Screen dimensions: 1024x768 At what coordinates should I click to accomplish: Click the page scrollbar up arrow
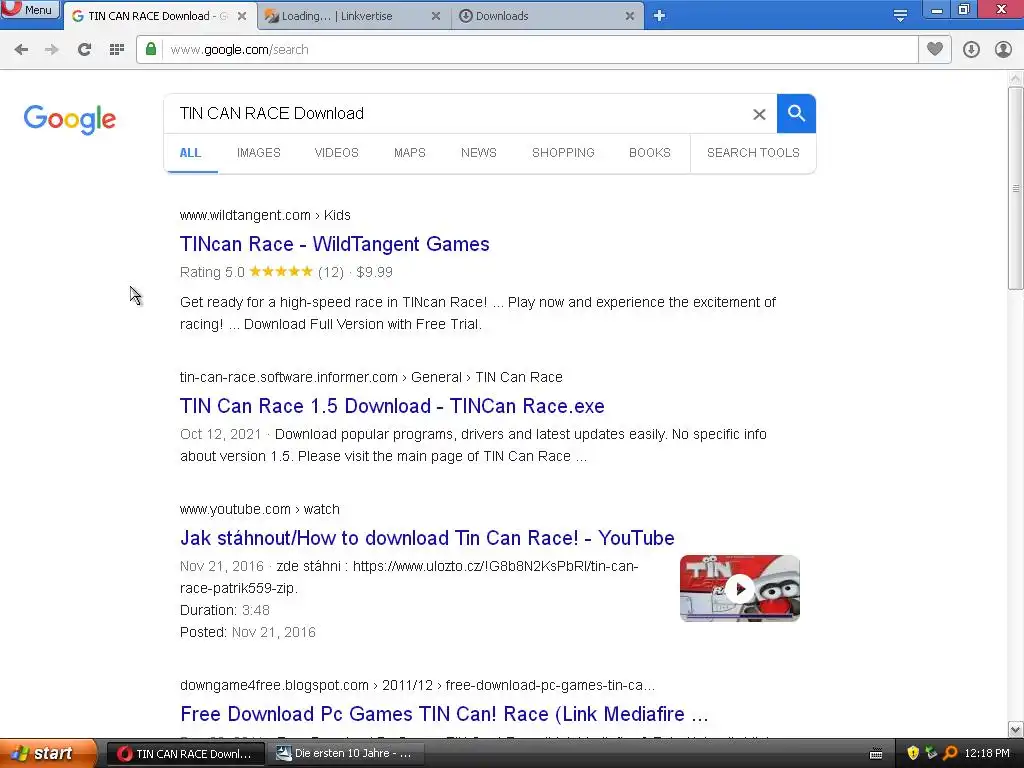(x=1016, y=79)
